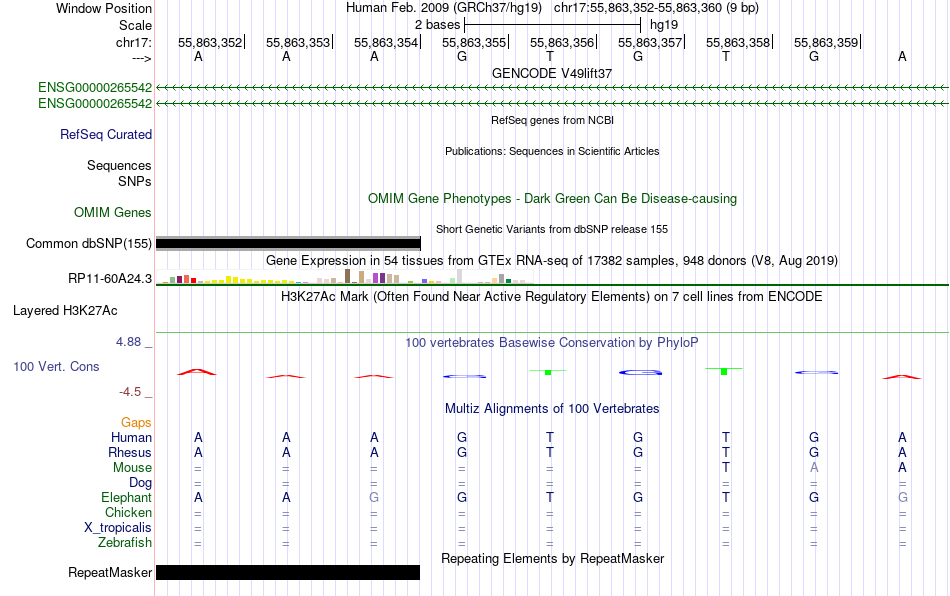Click Repeating Elements by RepeatMasker title
The image size is (950, 596).
tap(552, 558)
